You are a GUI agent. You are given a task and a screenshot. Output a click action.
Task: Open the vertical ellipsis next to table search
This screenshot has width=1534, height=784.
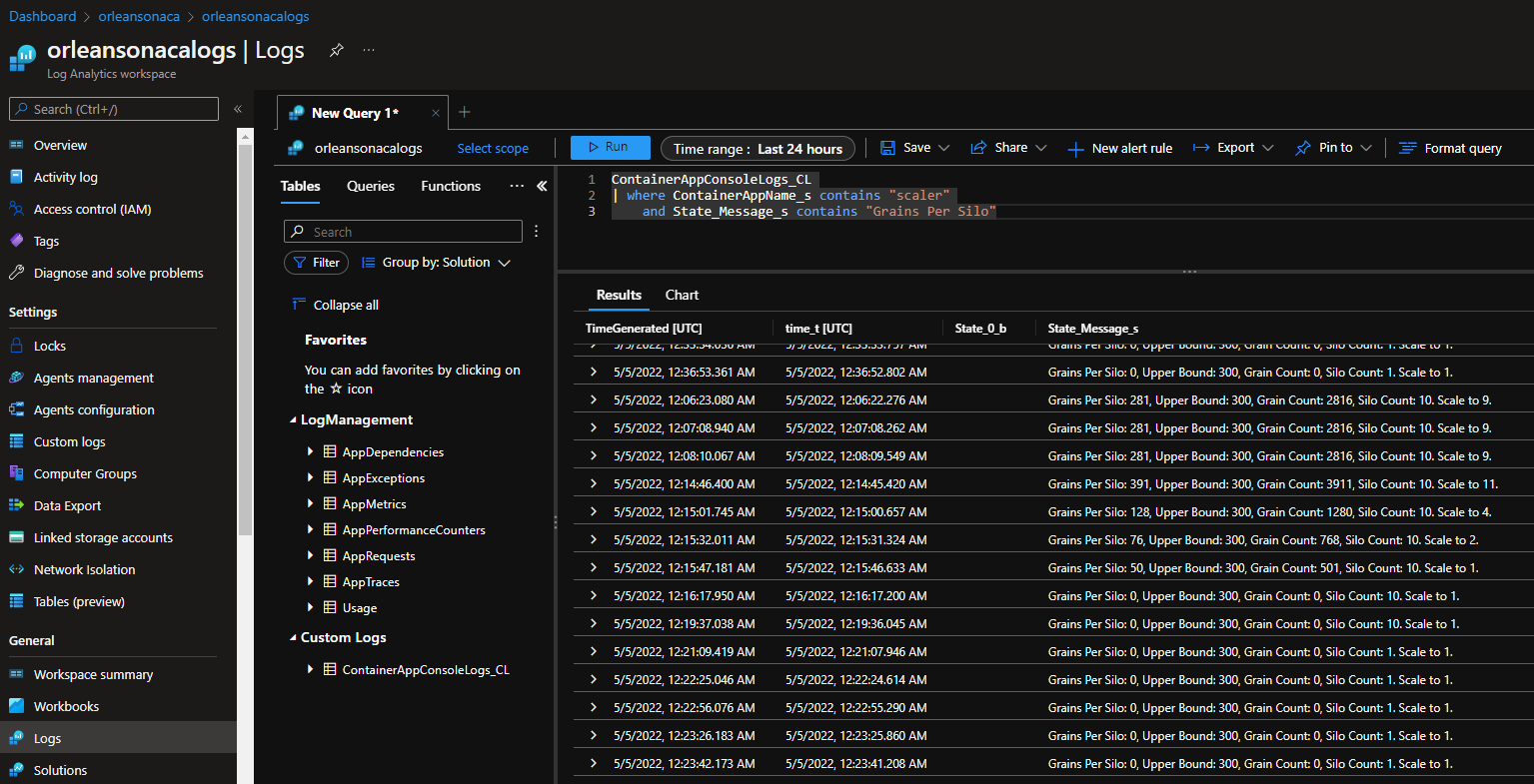pyautogui.click(x=537, y=231)
